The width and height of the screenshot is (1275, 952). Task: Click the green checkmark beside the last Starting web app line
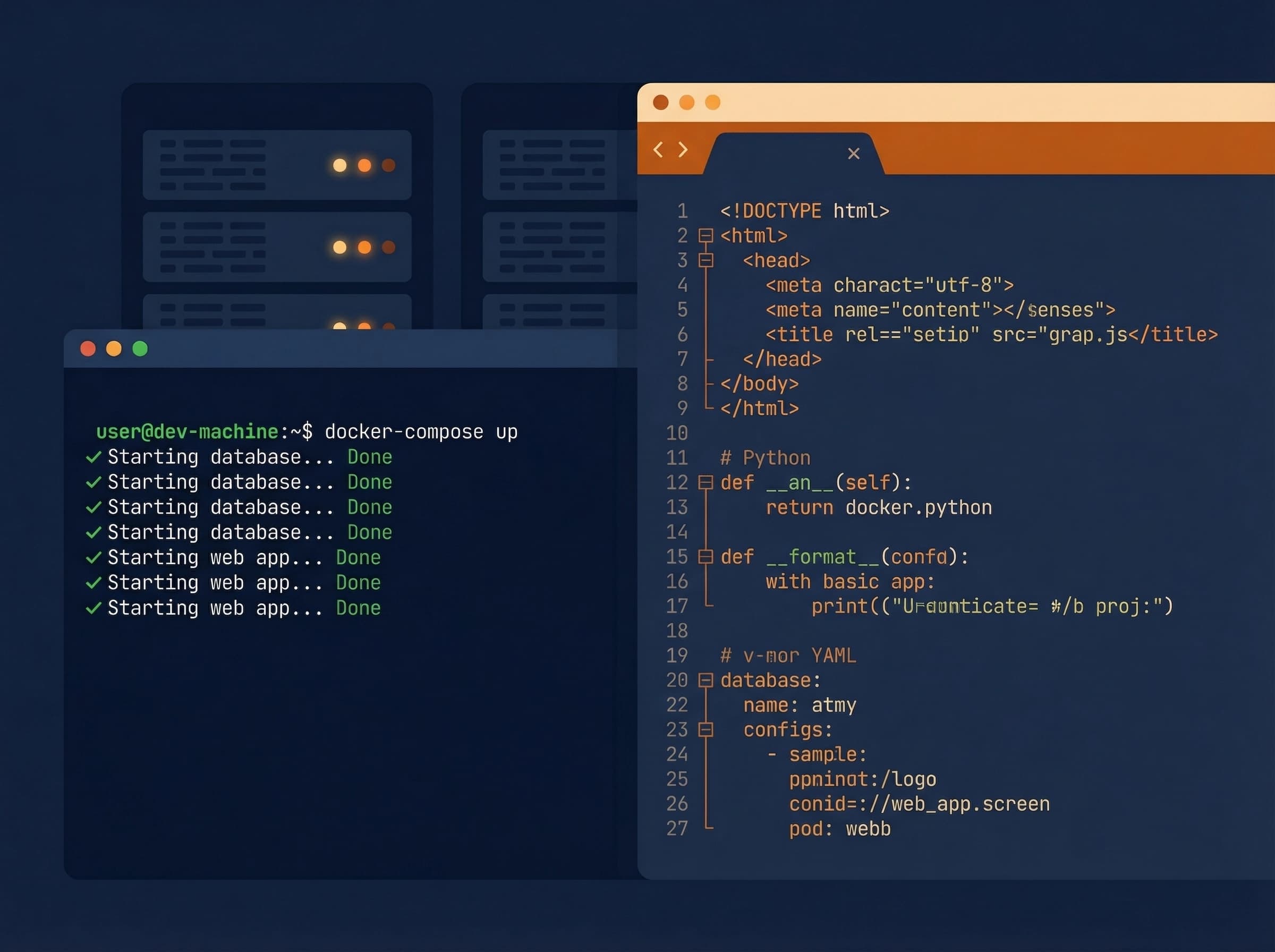click(94, 607)
